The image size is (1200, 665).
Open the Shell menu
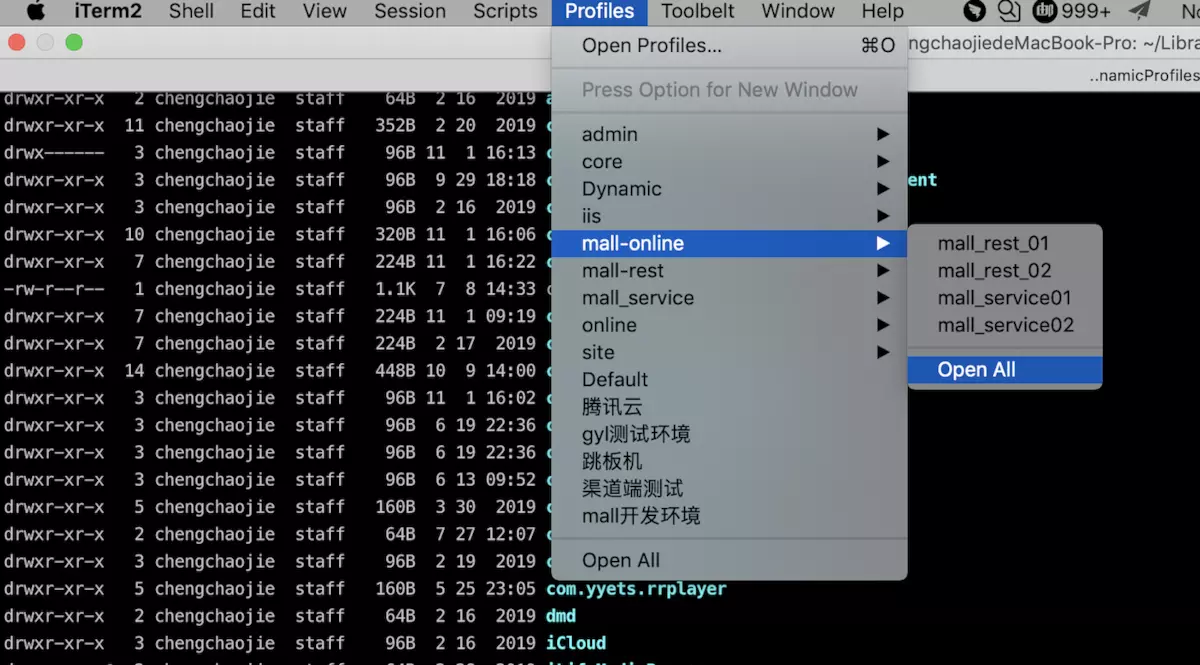click(191, 11)
